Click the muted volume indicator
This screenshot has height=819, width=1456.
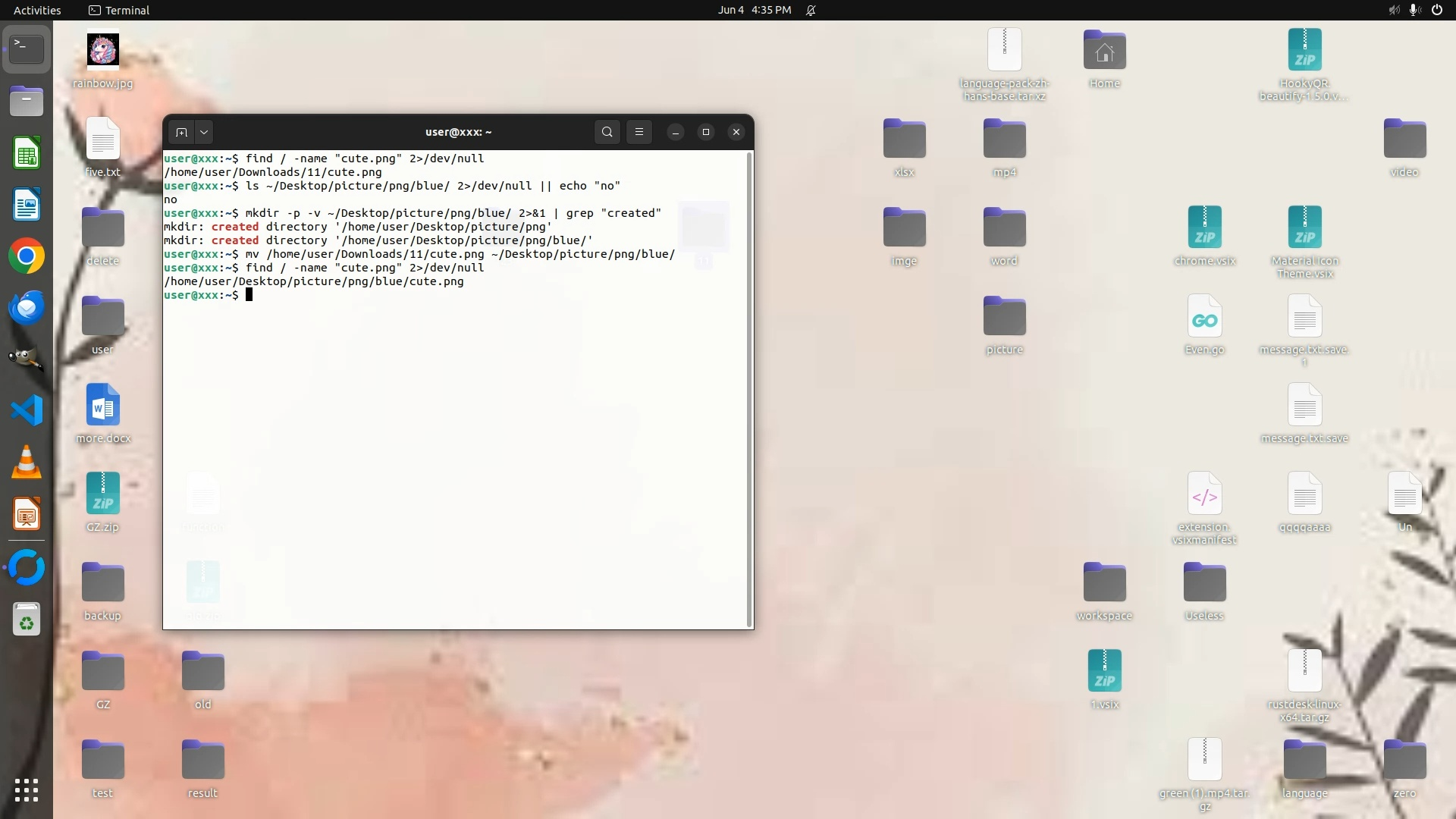tap(1394, 10)
